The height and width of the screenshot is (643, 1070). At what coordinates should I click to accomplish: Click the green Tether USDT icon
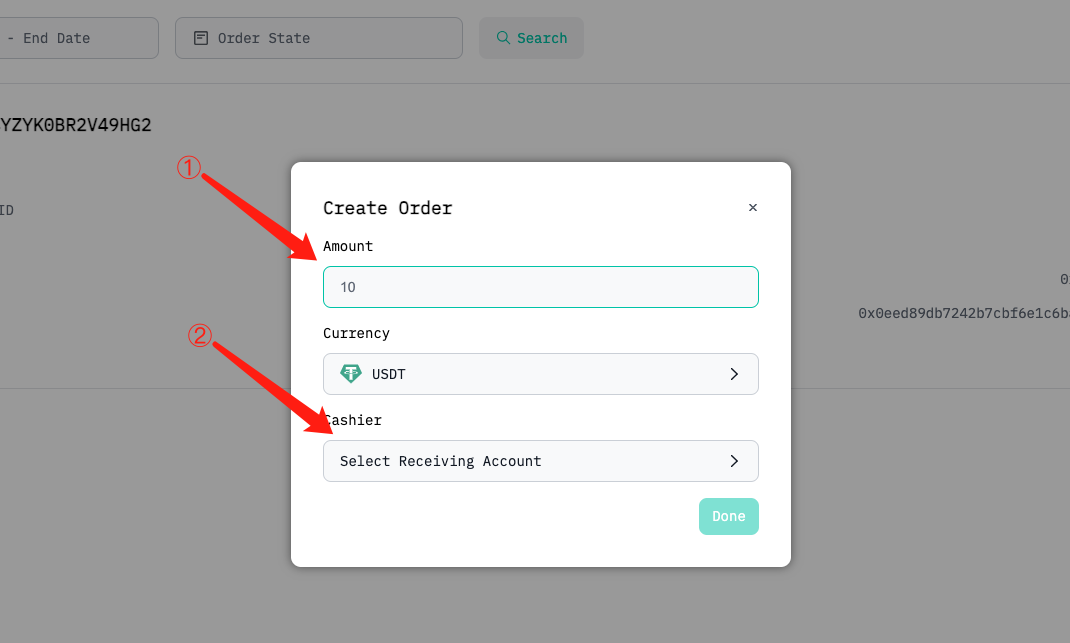(x=351, y=373)
